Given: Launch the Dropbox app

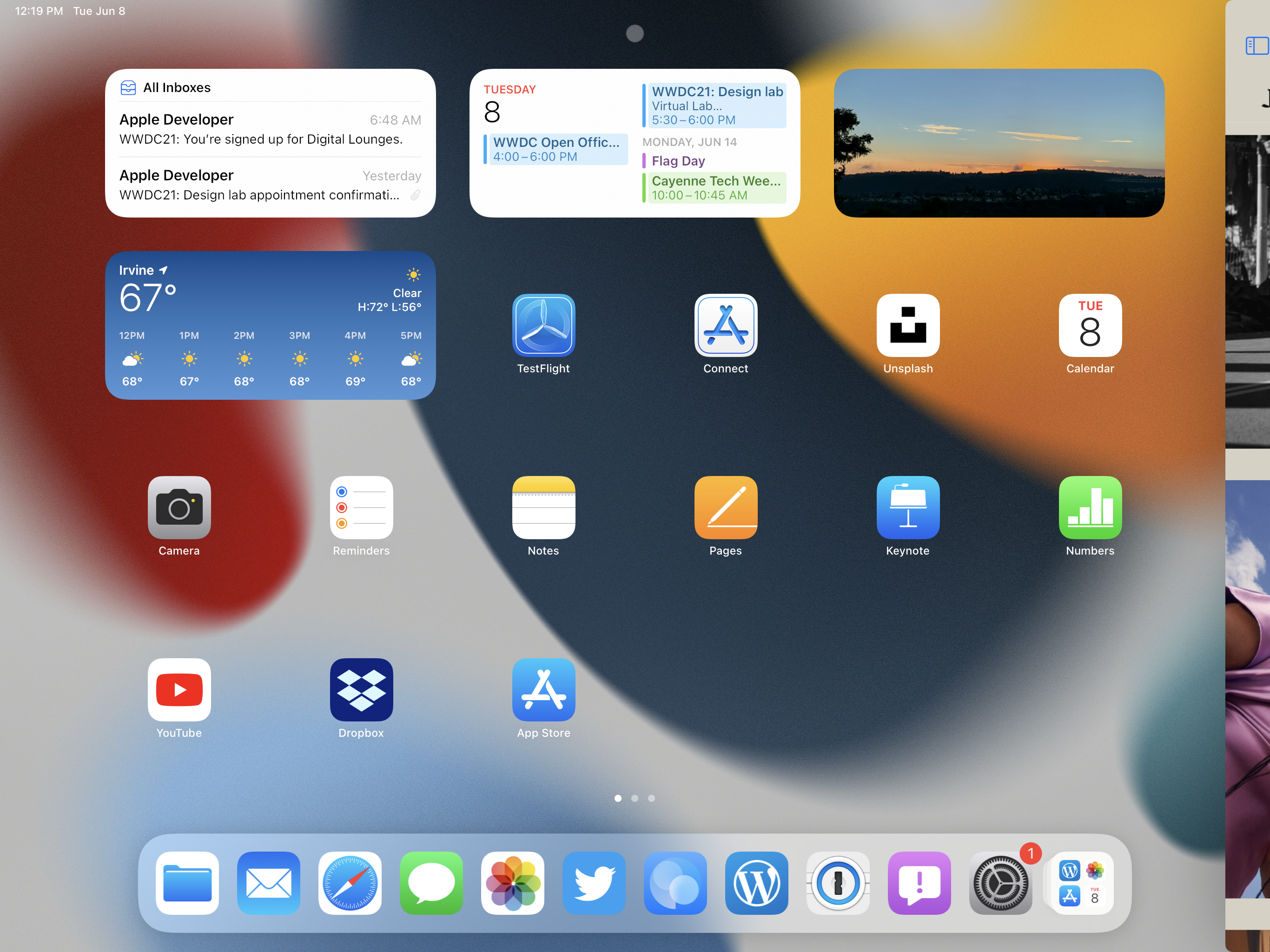Looking at the screenshot, I should click(361, 689).
